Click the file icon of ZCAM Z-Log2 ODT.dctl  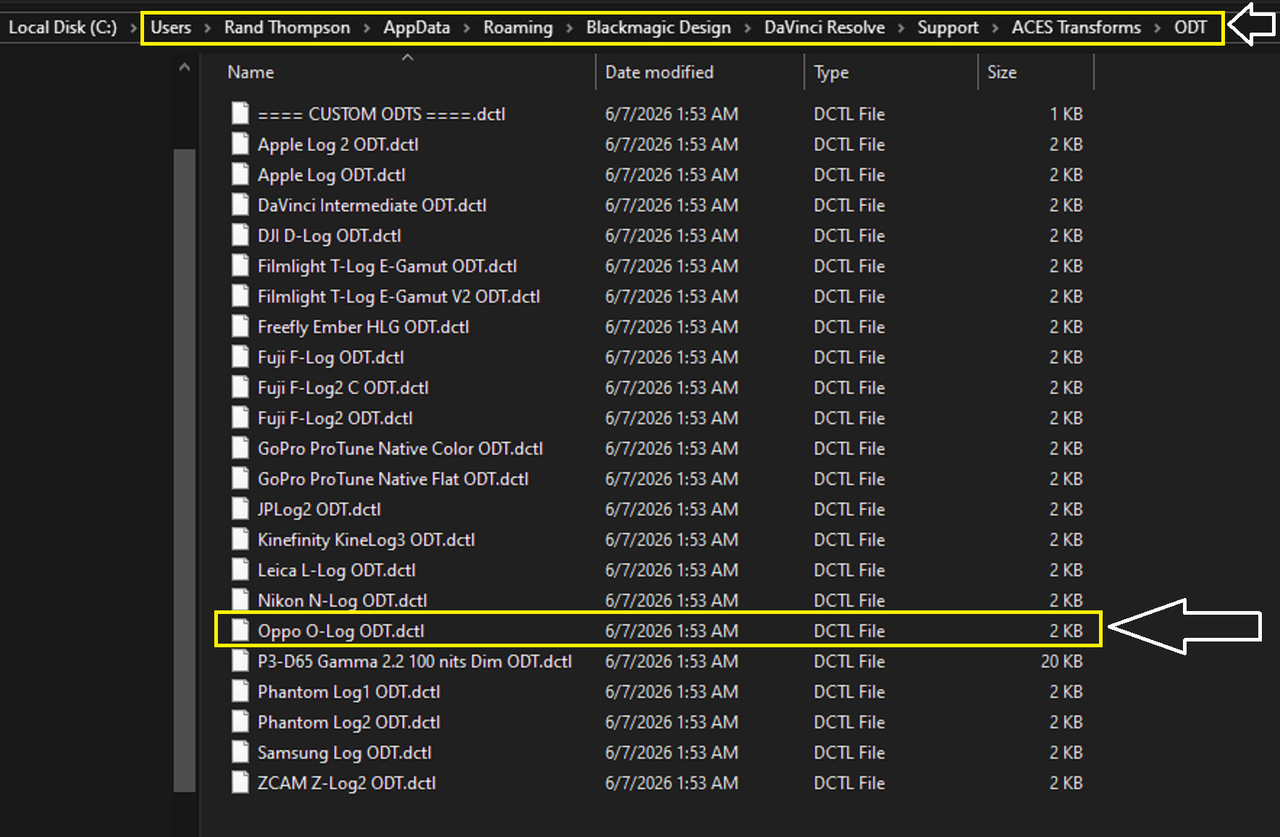point(239,782)
